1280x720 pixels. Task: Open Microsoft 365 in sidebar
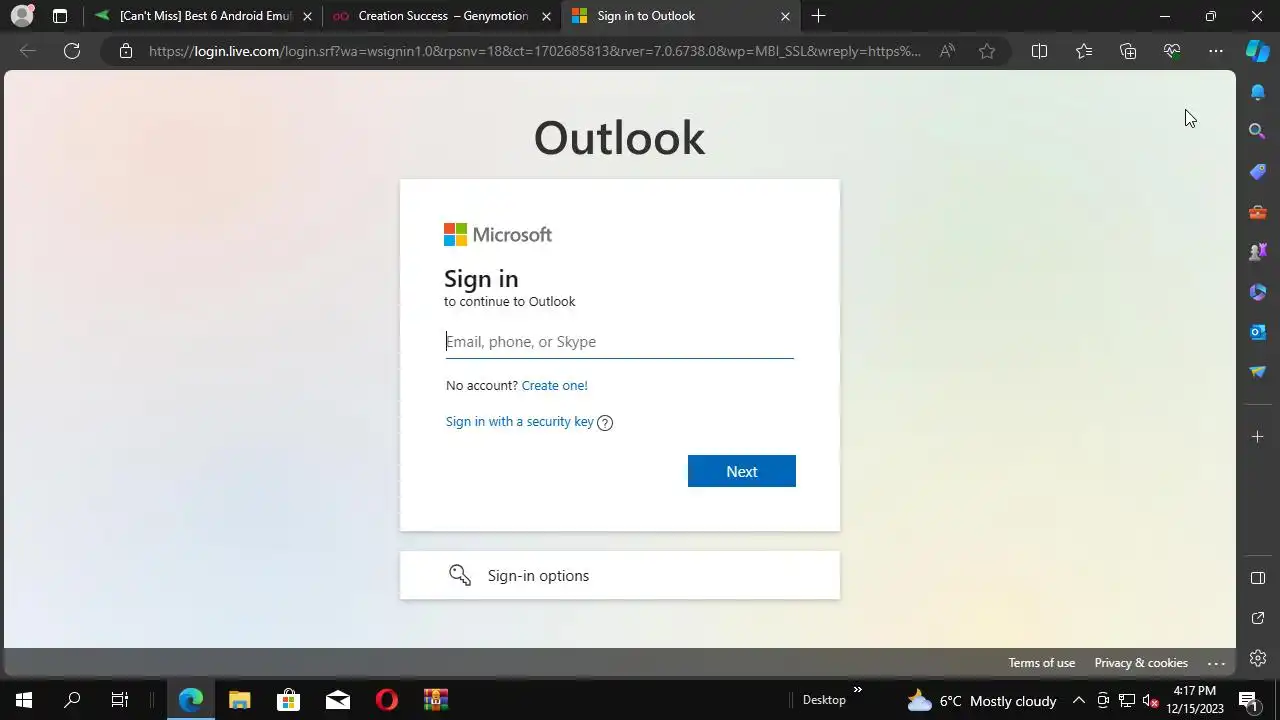coord(1258,292)
